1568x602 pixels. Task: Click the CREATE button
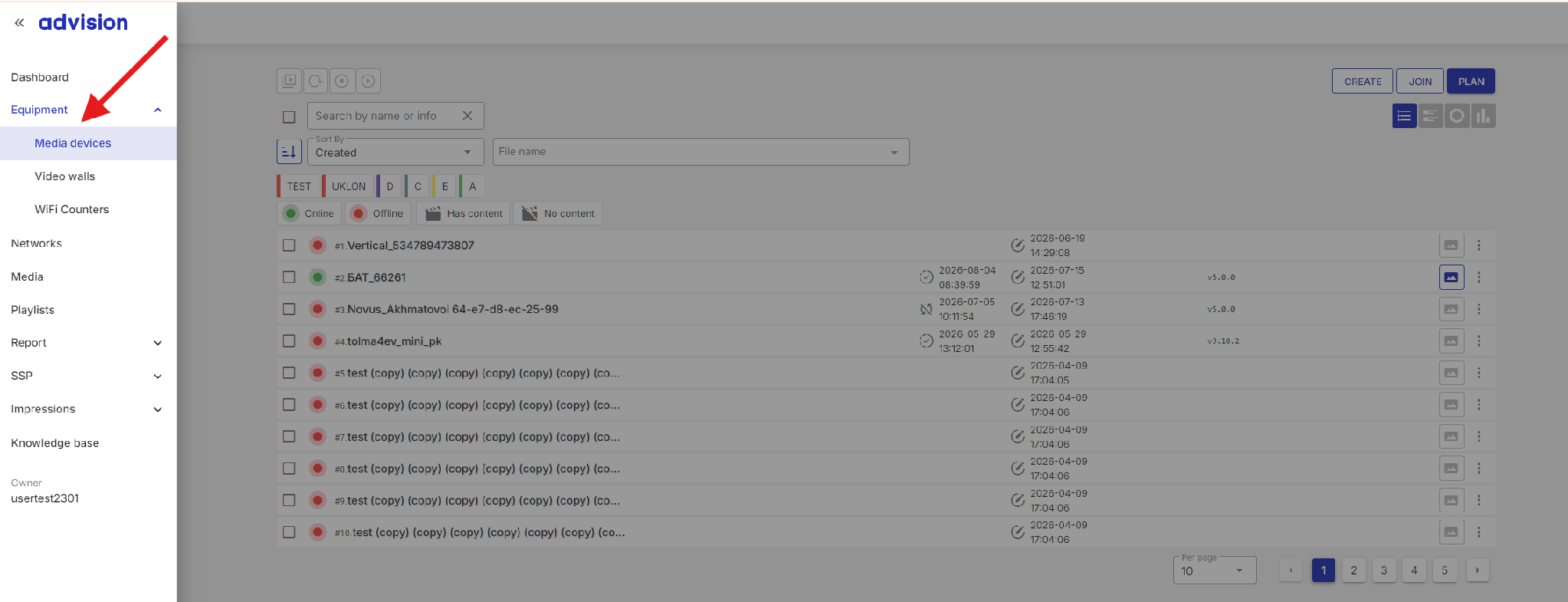[x=1363, y=81]
